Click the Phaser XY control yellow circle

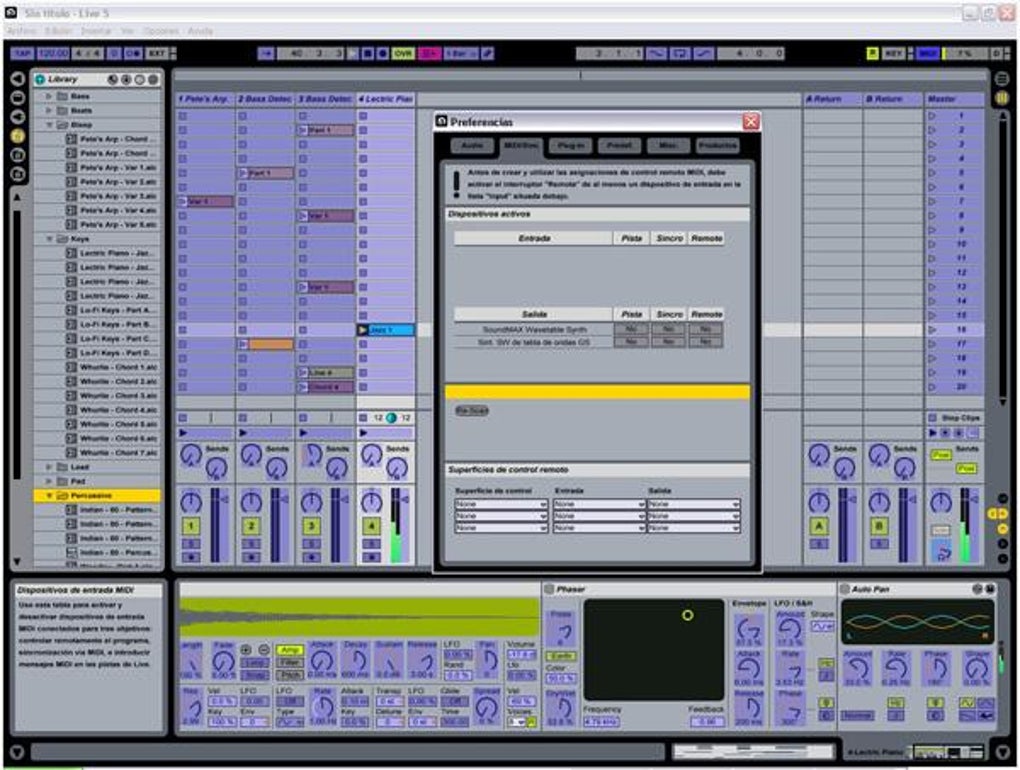click(688, 615)
